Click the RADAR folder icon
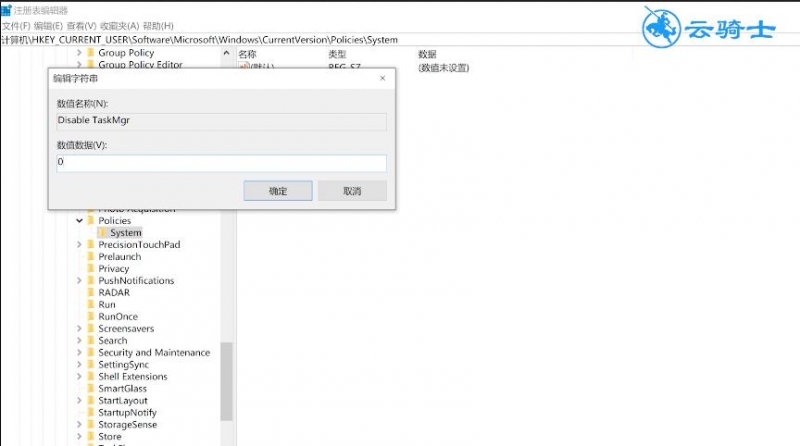 tap(91, 292)
